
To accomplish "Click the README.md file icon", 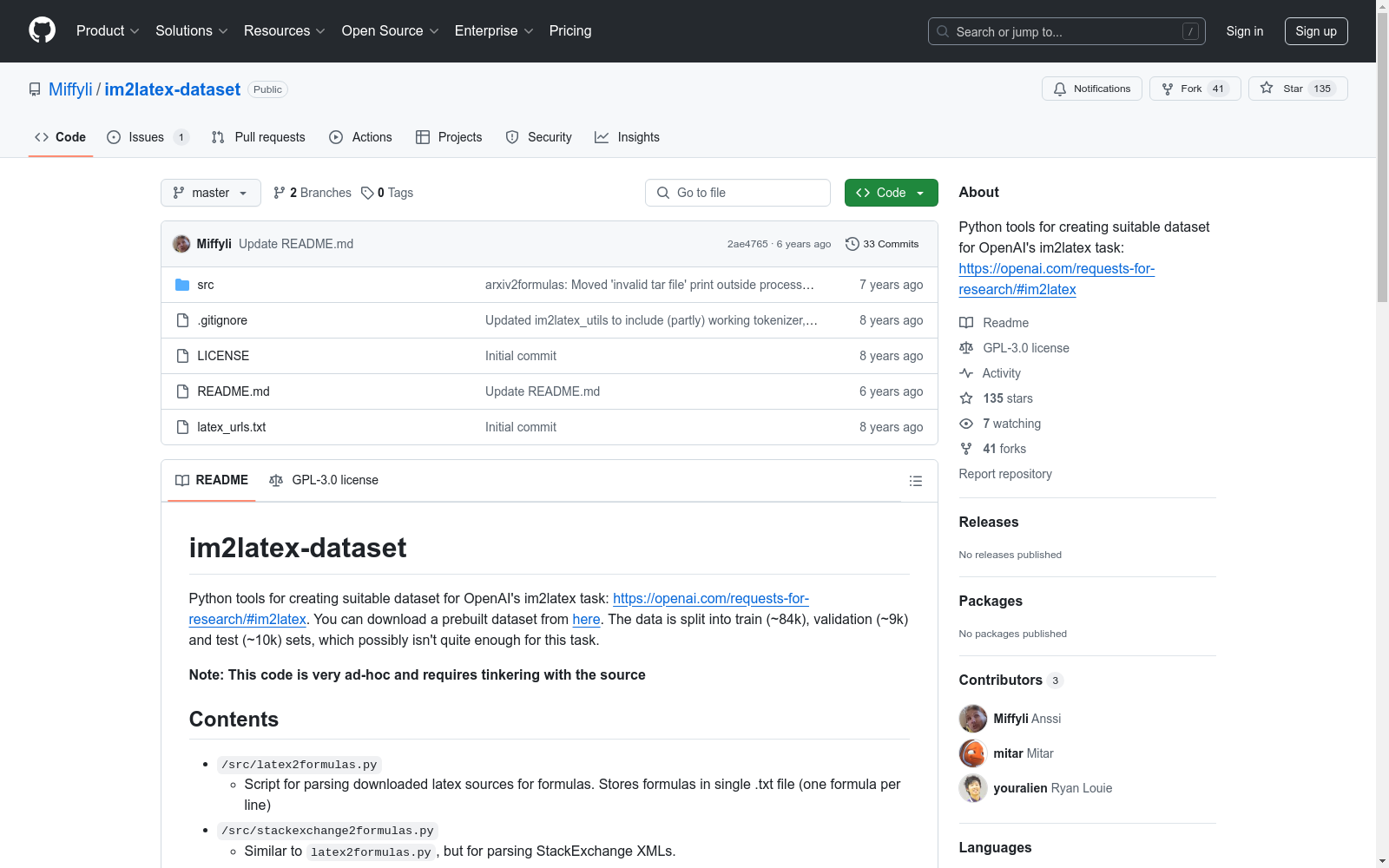I will coord(182,391).
